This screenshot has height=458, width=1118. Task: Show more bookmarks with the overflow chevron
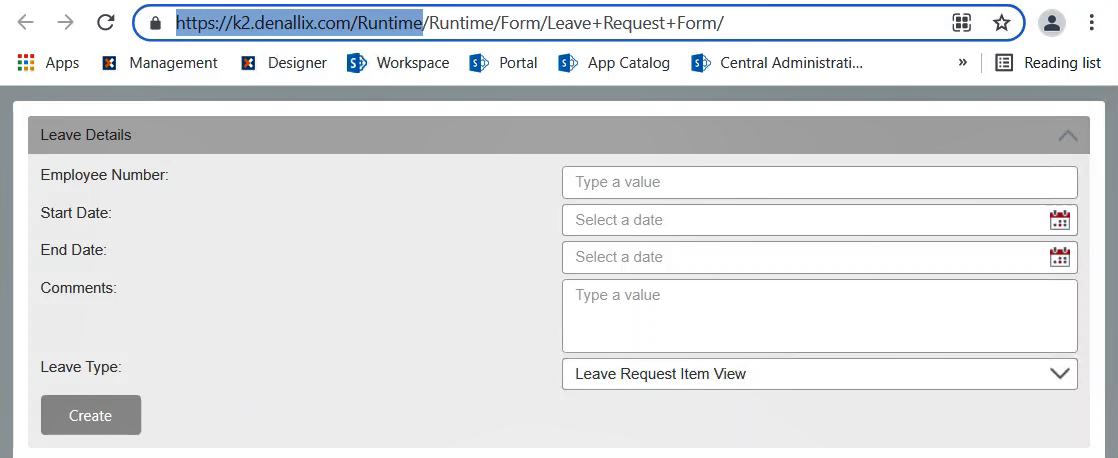962,63
